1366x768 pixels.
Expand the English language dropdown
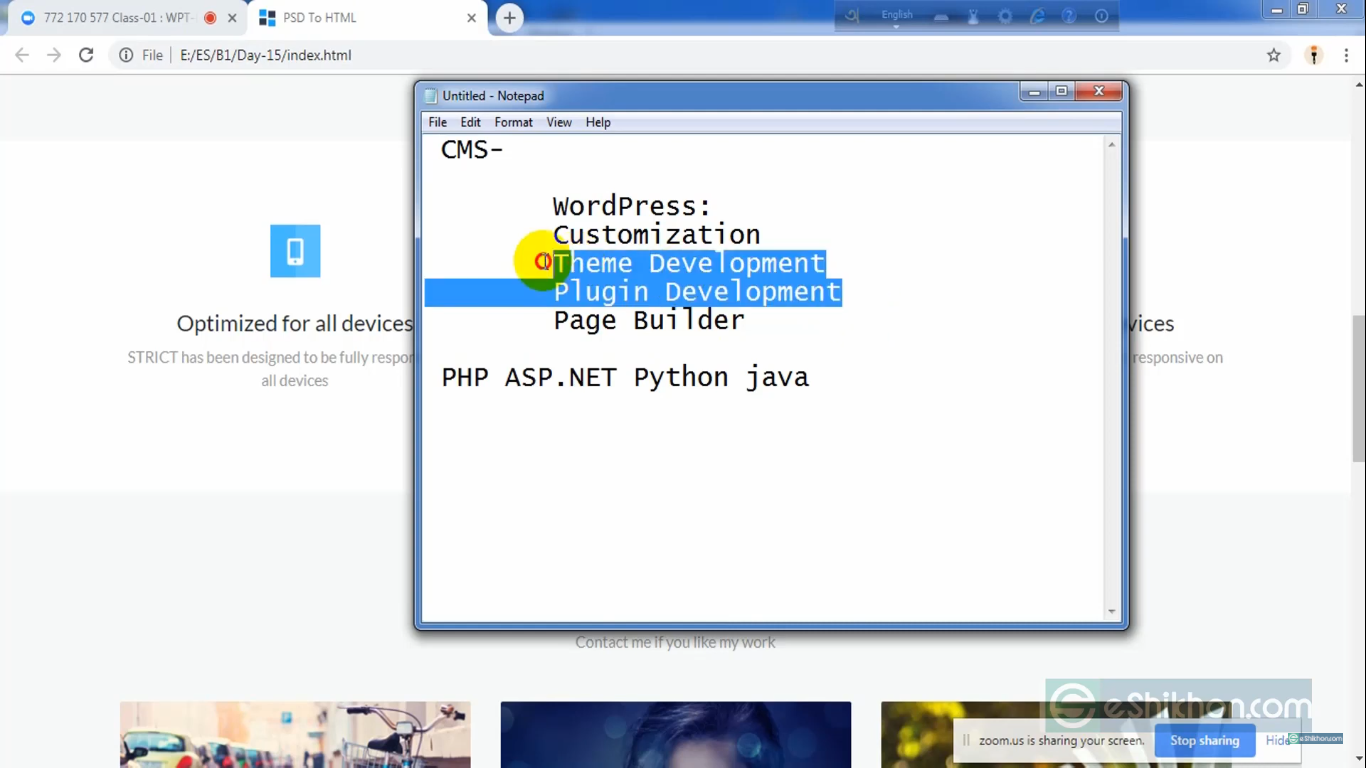pos(897,16)
